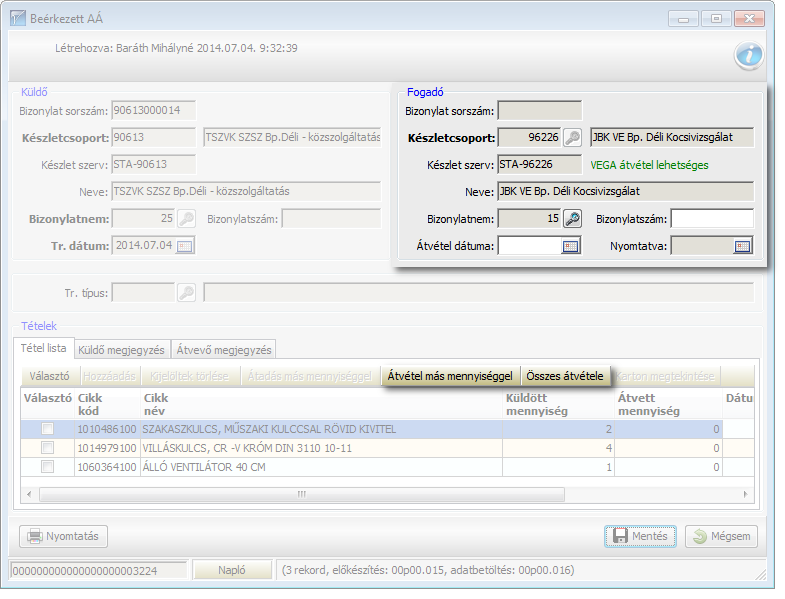Click Átadás más mennyiséggel toolbar button
785x599 pixels.
[x=310, y=376]
